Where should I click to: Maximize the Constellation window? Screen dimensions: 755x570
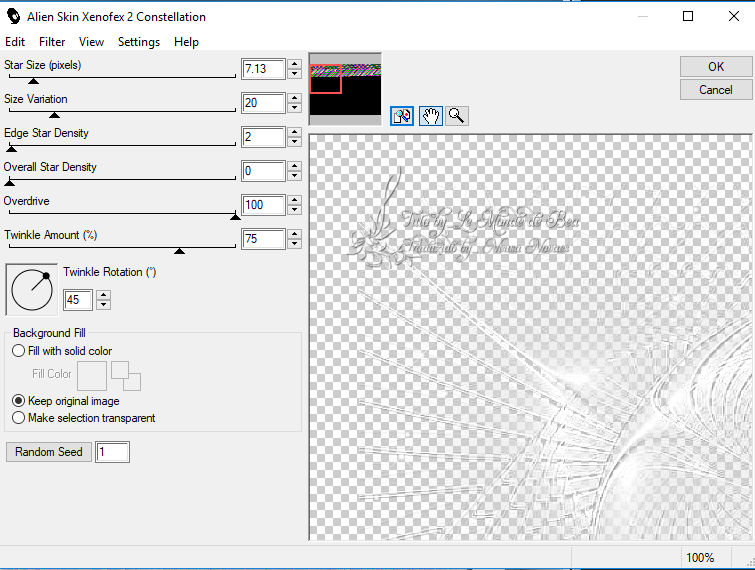coord(688,16)
